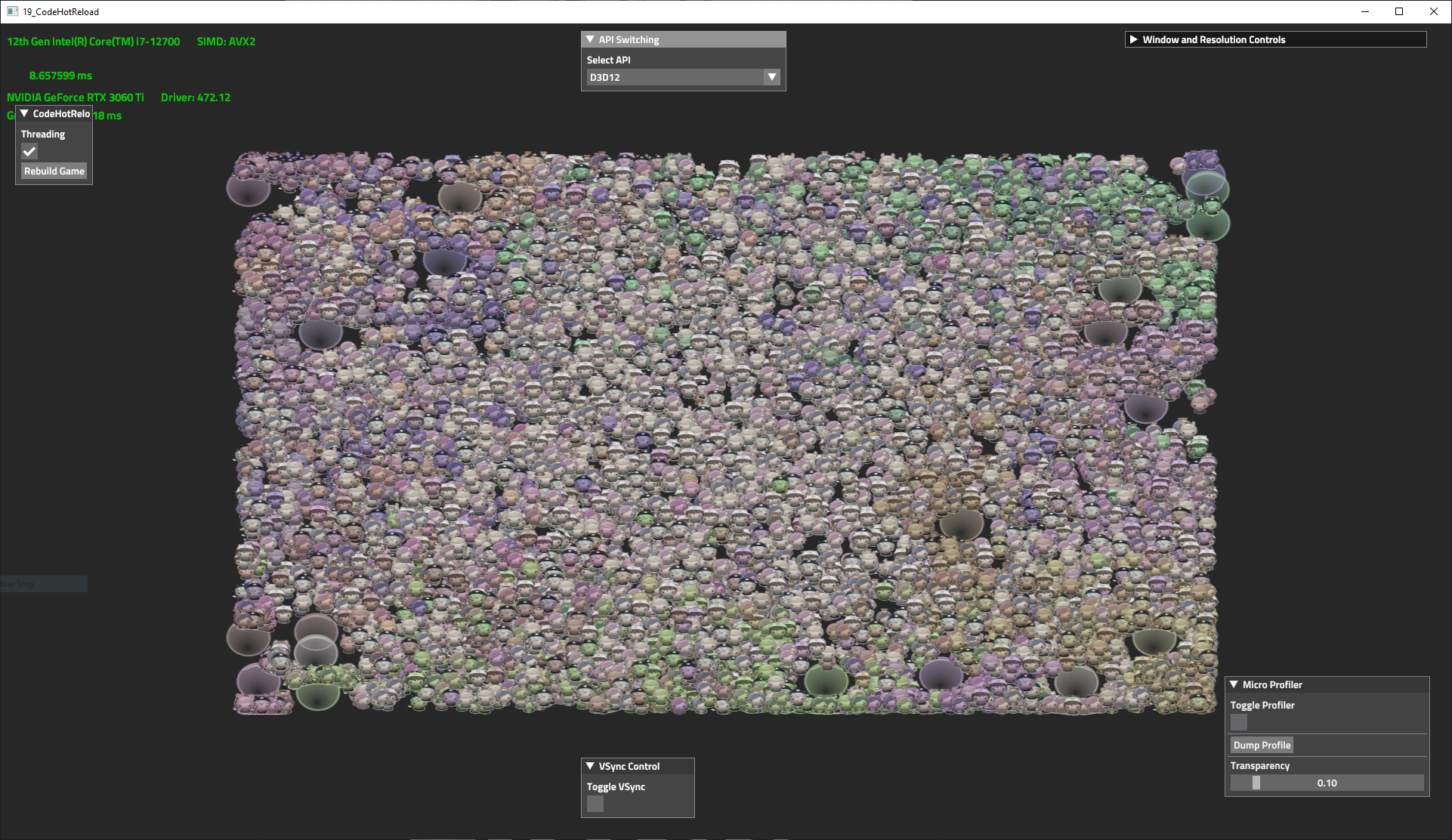Viewport: 1452px width, 840px height.
Task: Close the 19_CodeHotReload window
Action: tap(1433, 11)
